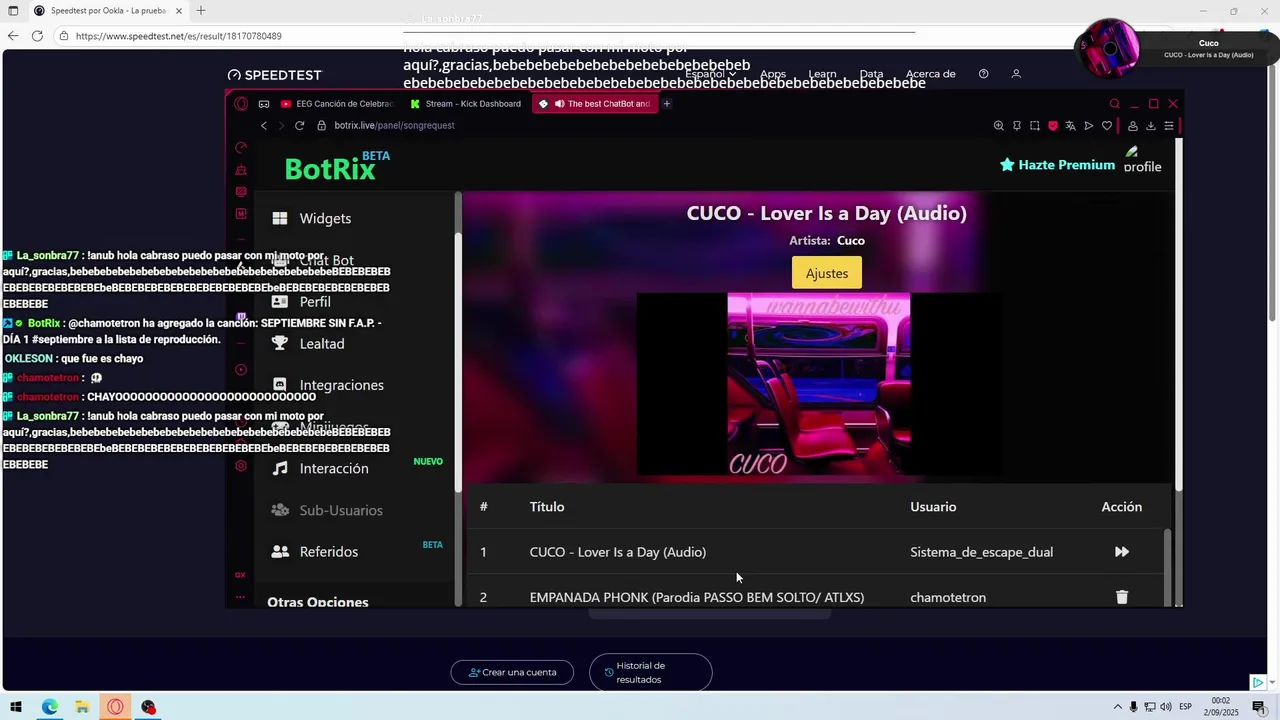Click Opera GX taskbar icon
Screen dimensions: 1280x720
pos(115,707)
